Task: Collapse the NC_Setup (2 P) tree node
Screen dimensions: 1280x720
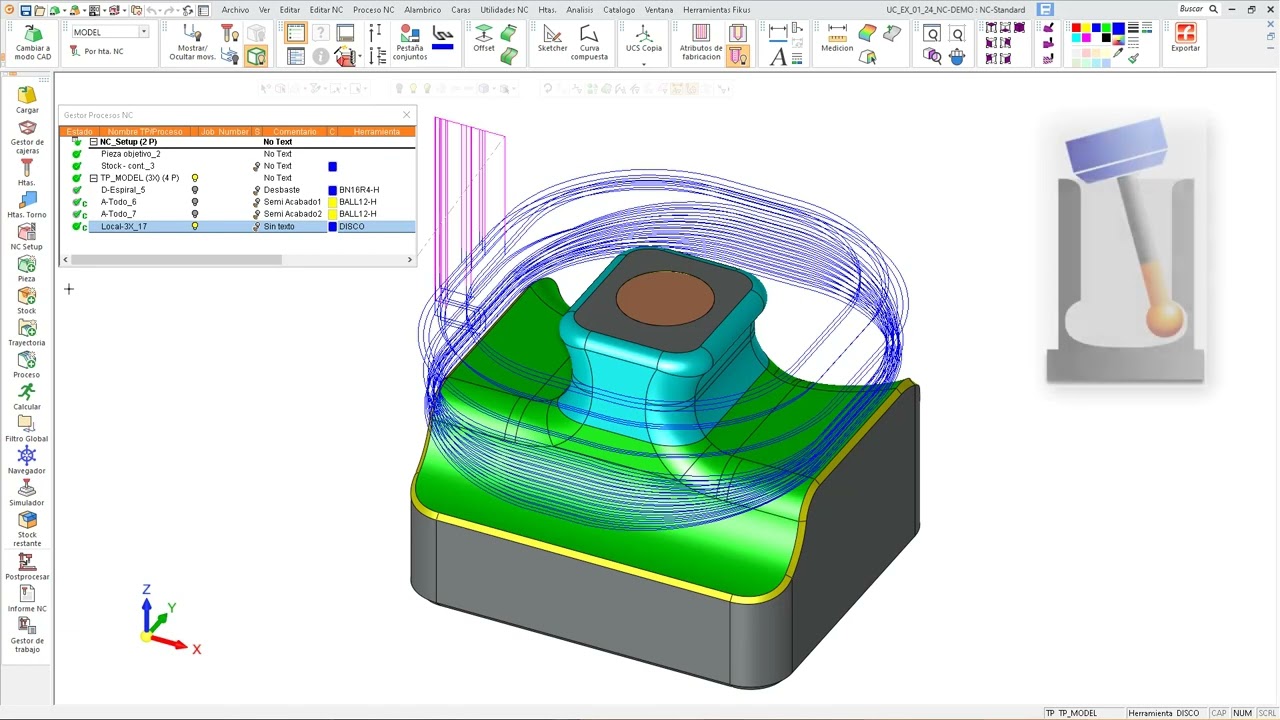Action: pos(93,142)
